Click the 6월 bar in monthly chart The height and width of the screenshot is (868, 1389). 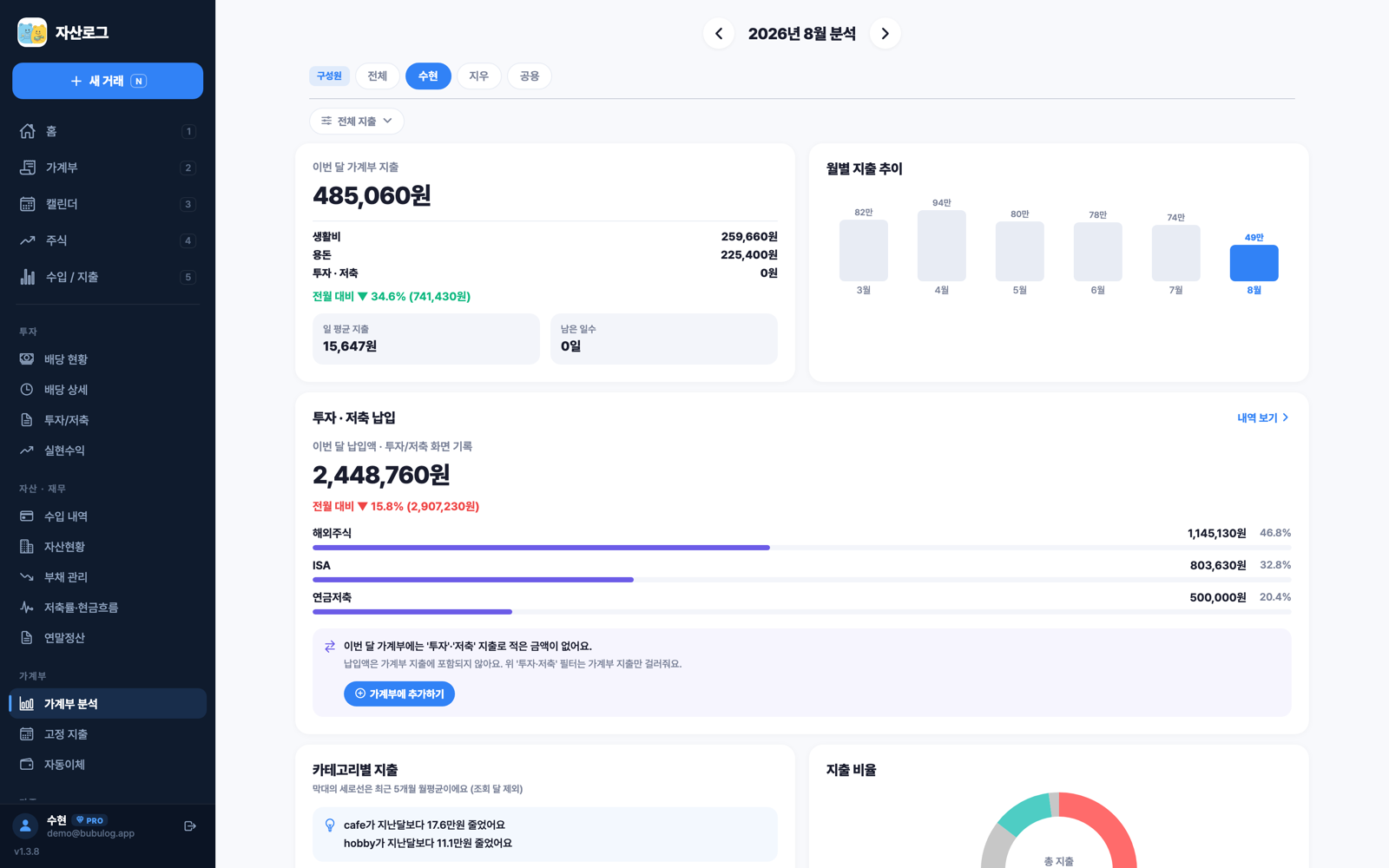pos(1098,252)
